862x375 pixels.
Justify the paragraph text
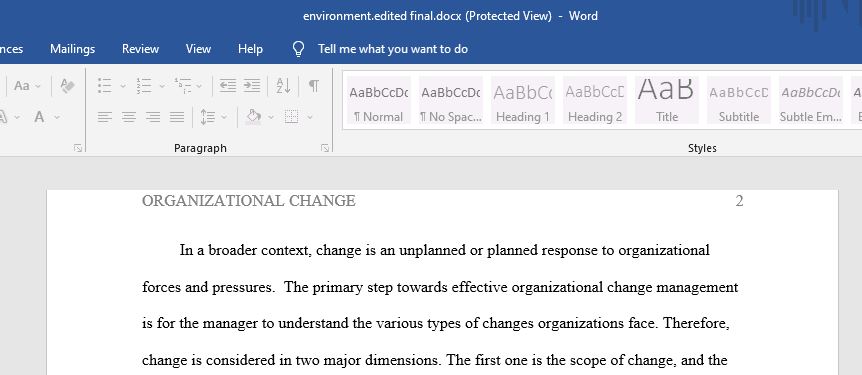(x=177, y=117)
